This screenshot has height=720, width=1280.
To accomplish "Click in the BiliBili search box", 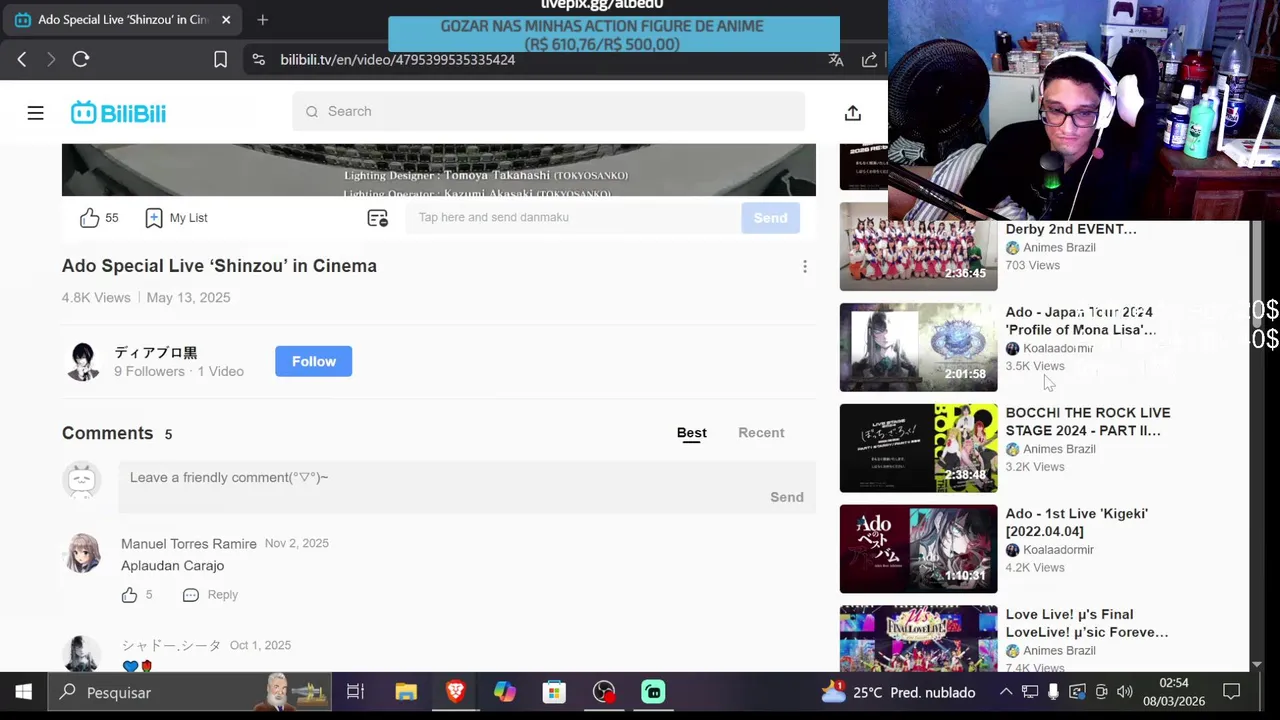I will coord(549,111).
